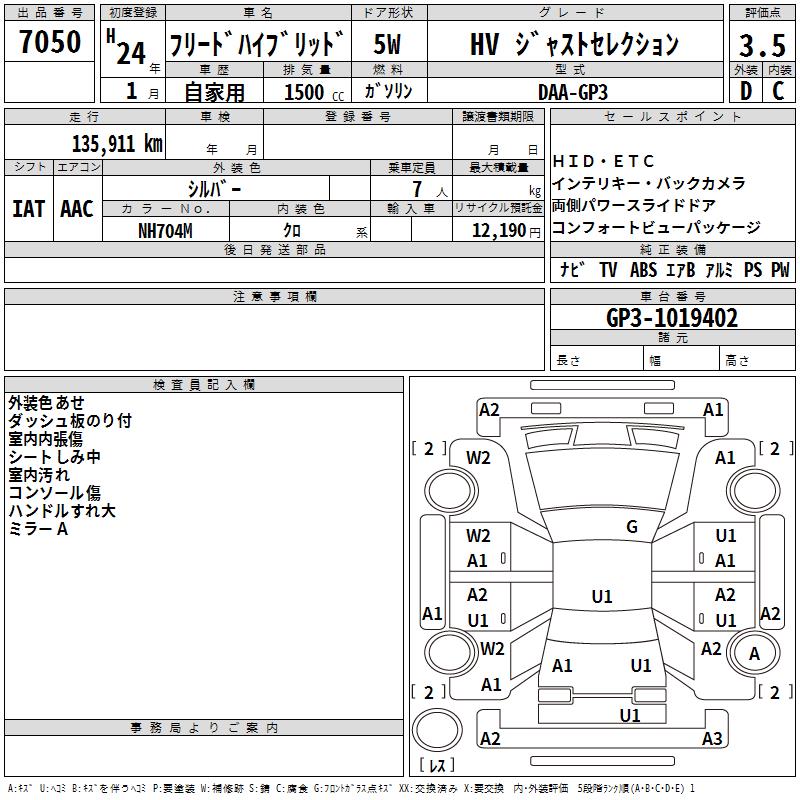Image resolution: width=800 pixels, height=800 pixels.
Task: Click the 長さ dimension label
Action: pyautogui.click(x=568, y=361)
